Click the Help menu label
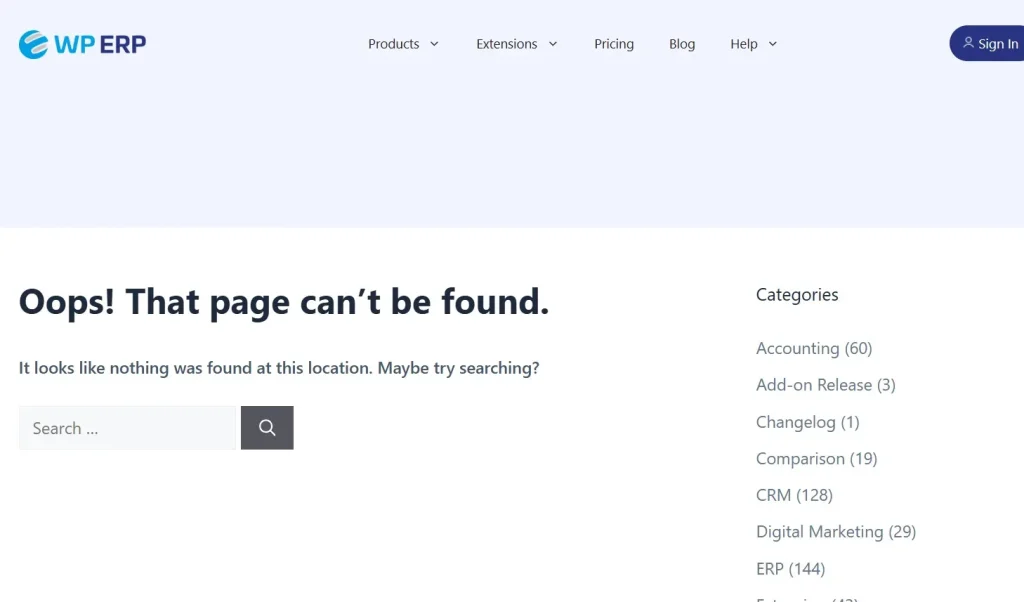Image resolution: width=1024 pixels, height=602 pixels. 743,44
